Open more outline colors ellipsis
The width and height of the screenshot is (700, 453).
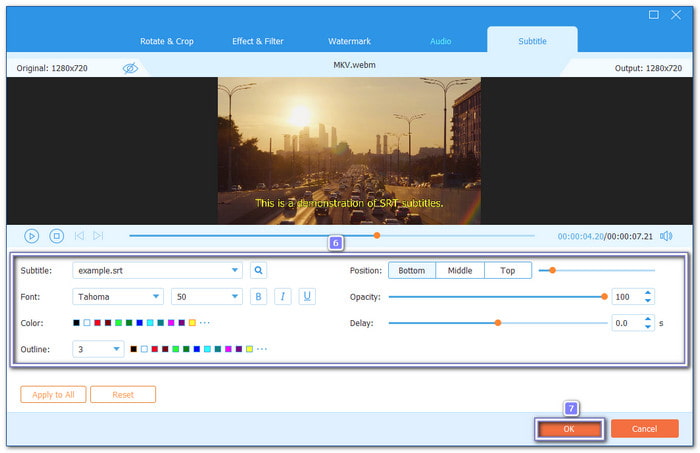coord(262,349)
